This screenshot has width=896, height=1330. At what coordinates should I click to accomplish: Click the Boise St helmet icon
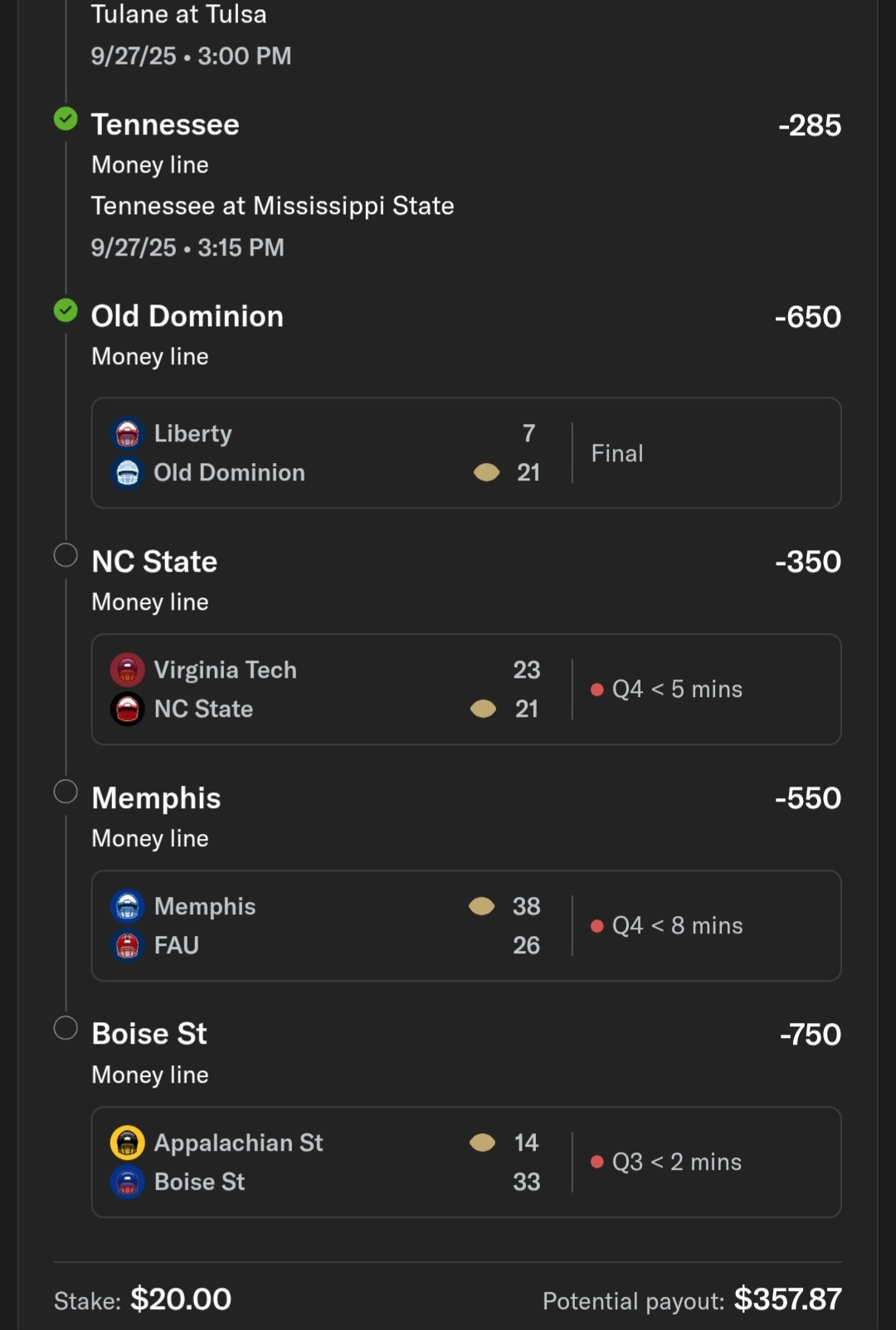(x=127, y=1181)
